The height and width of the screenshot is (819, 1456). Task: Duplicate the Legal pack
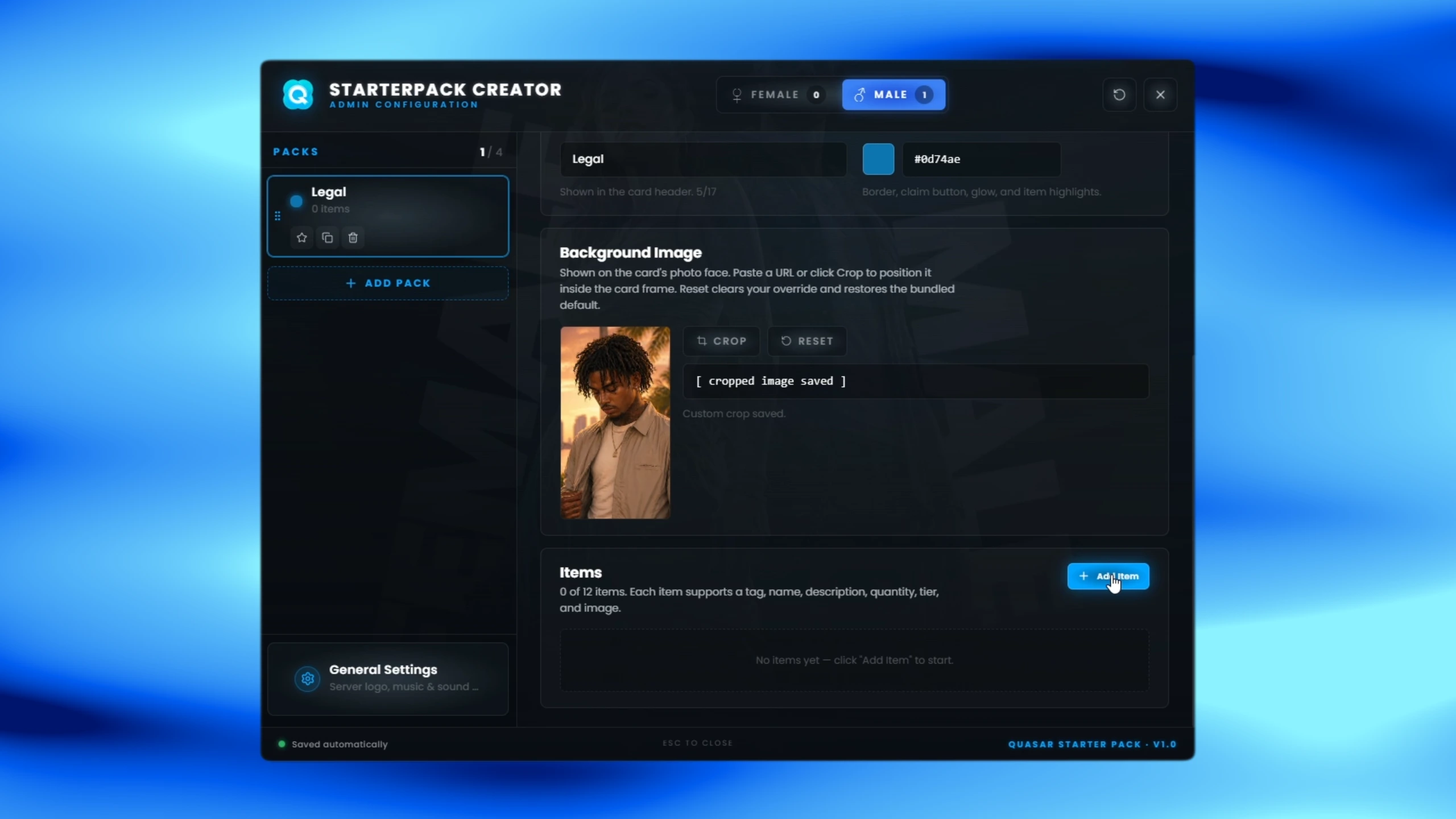(327, 238)
